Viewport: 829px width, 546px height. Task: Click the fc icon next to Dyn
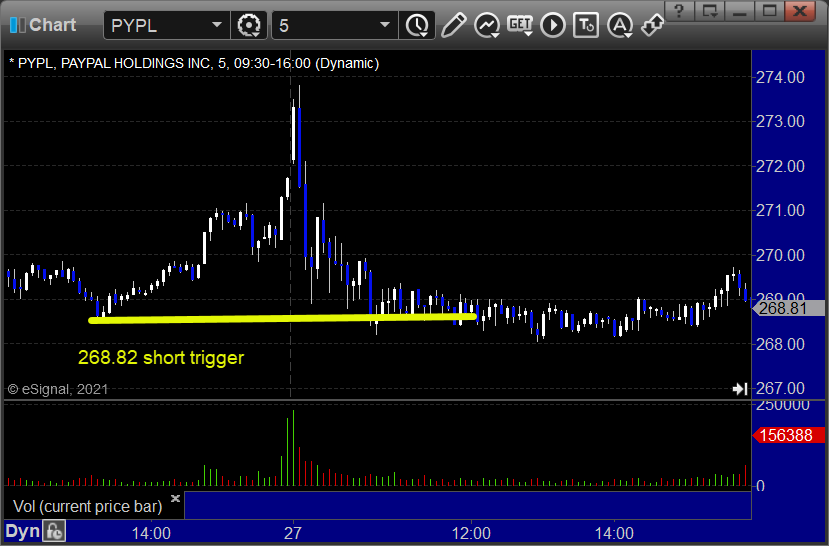[x=54, y=531]
